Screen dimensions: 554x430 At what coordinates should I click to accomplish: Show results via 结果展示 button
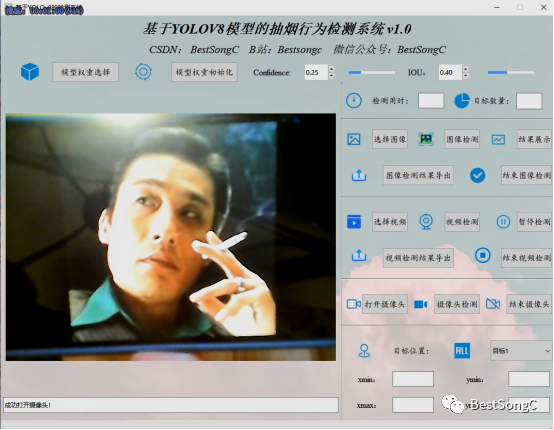pyautogui.click(x=534, y=139)
